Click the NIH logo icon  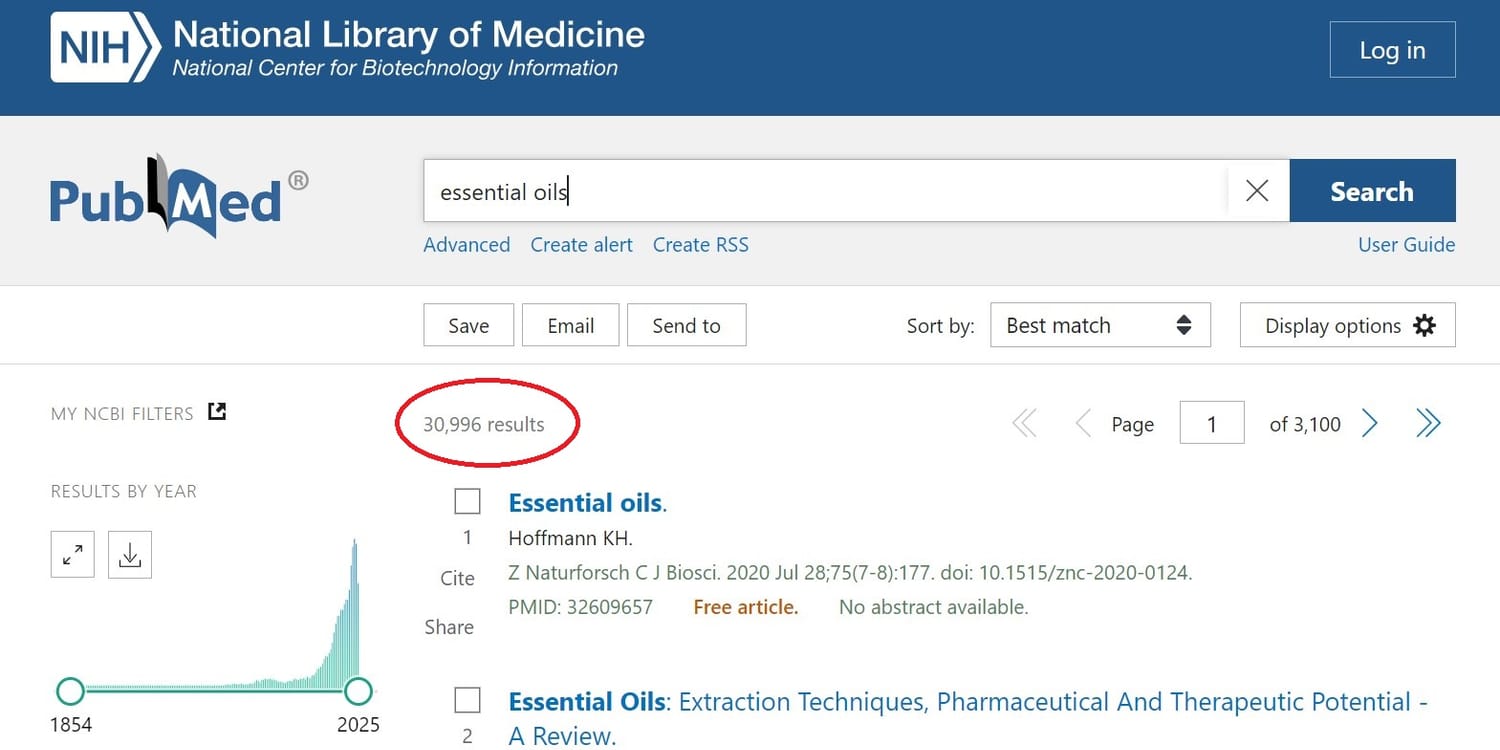105,48
